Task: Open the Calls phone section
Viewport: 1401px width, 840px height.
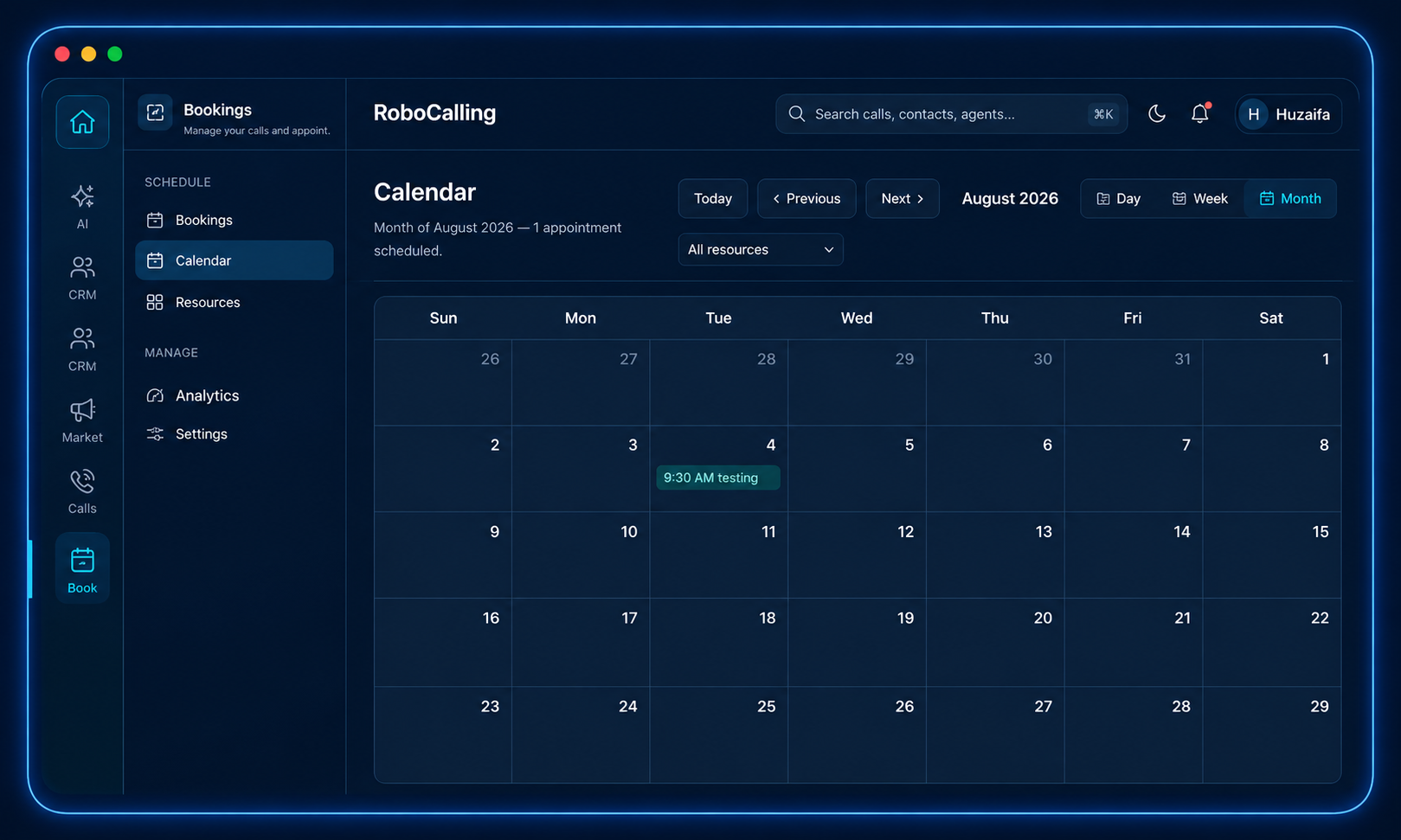Action: tap(82, 491)
